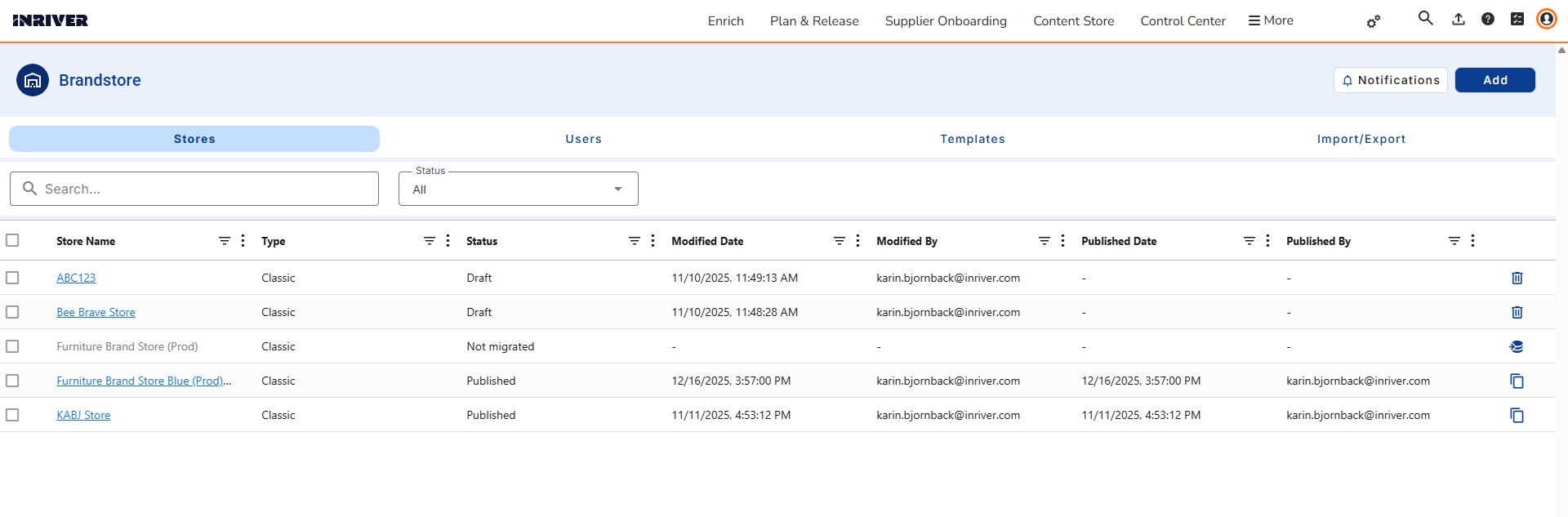Select the Stores tab
Viewport: 1568px width, 517px height.
pyautogui.click(x=194, y=139)
